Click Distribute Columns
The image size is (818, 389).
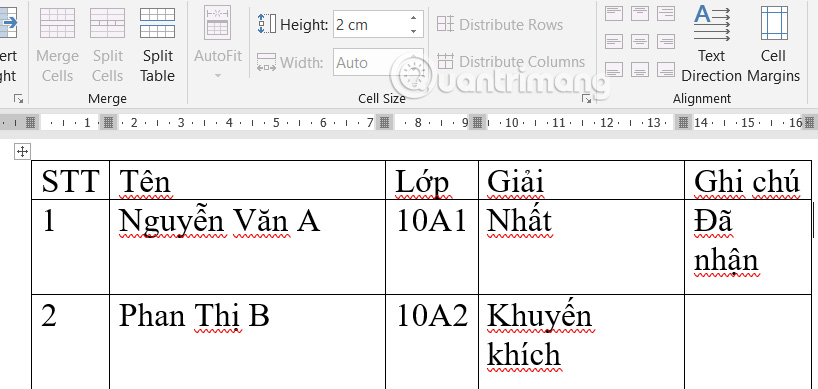click(511, 62)
